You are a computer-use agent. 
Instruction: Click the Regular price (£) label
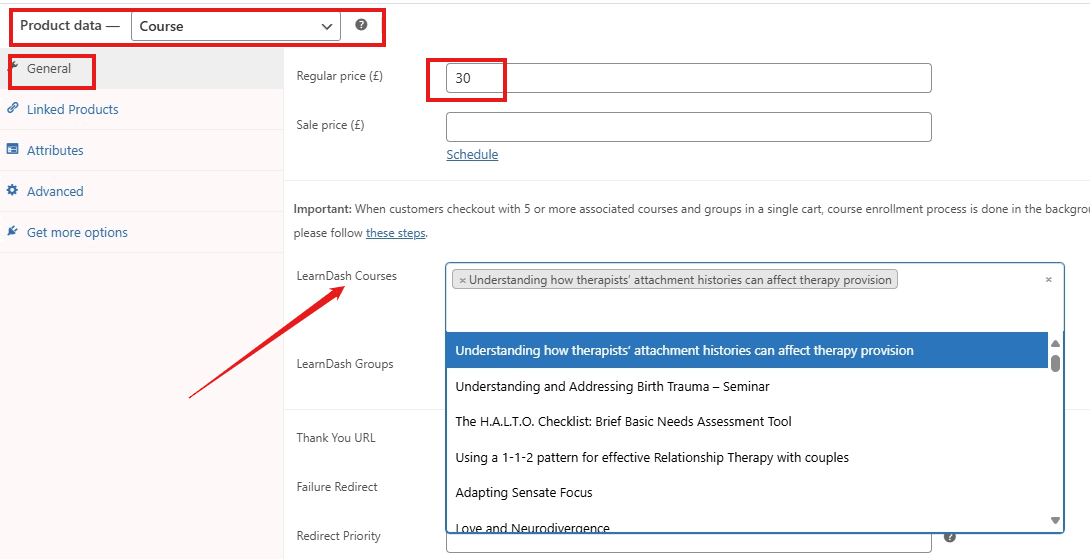(340, 76)
